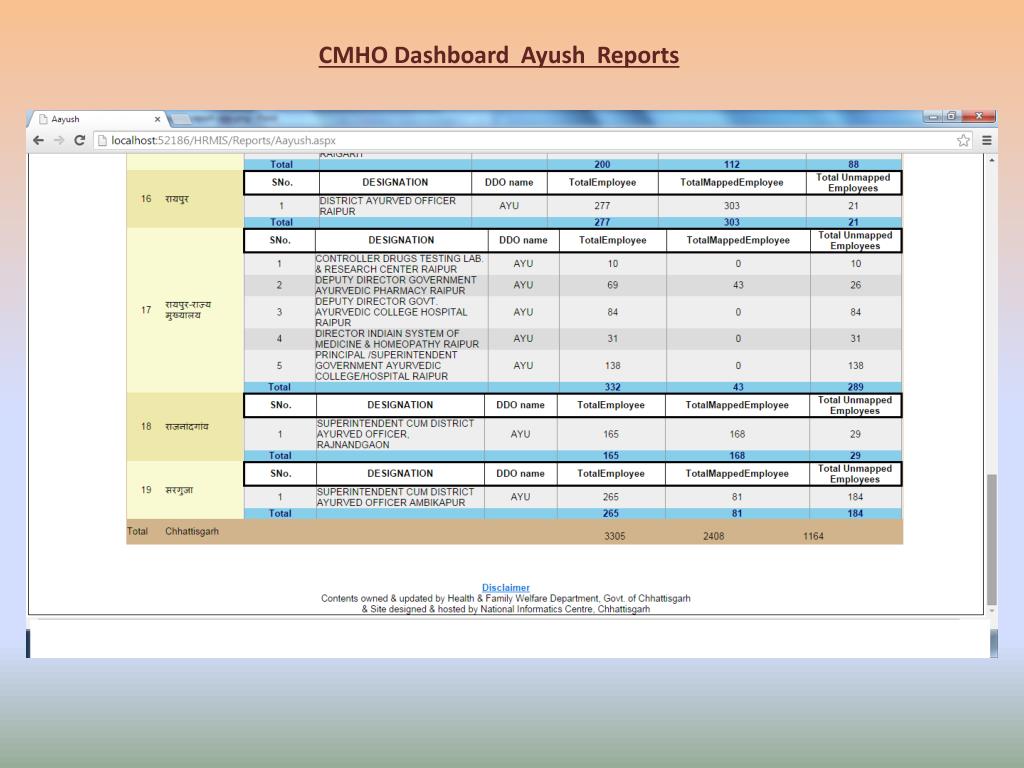Click the CMHO Dashboard Ayush Reports heading
Image resolution: width=1024 pixels, height=768 pixels.
(x=499, y=56)
